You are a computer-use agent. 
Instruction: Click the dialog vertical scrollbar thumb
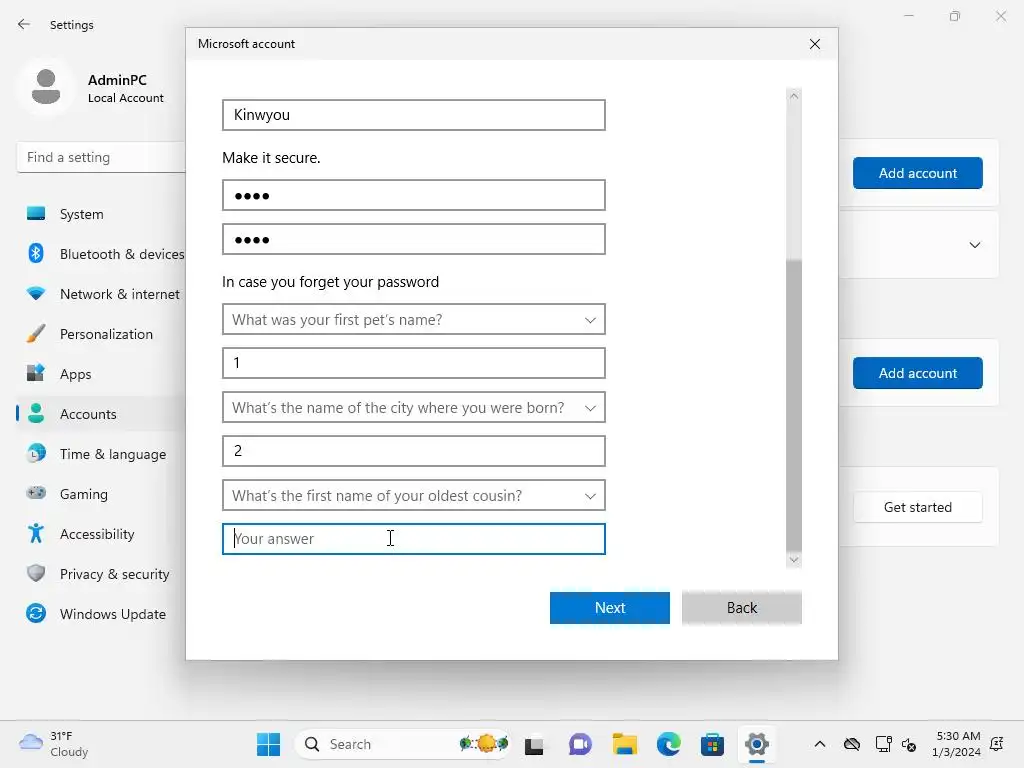pyautogui.click(x=793, y=405)
